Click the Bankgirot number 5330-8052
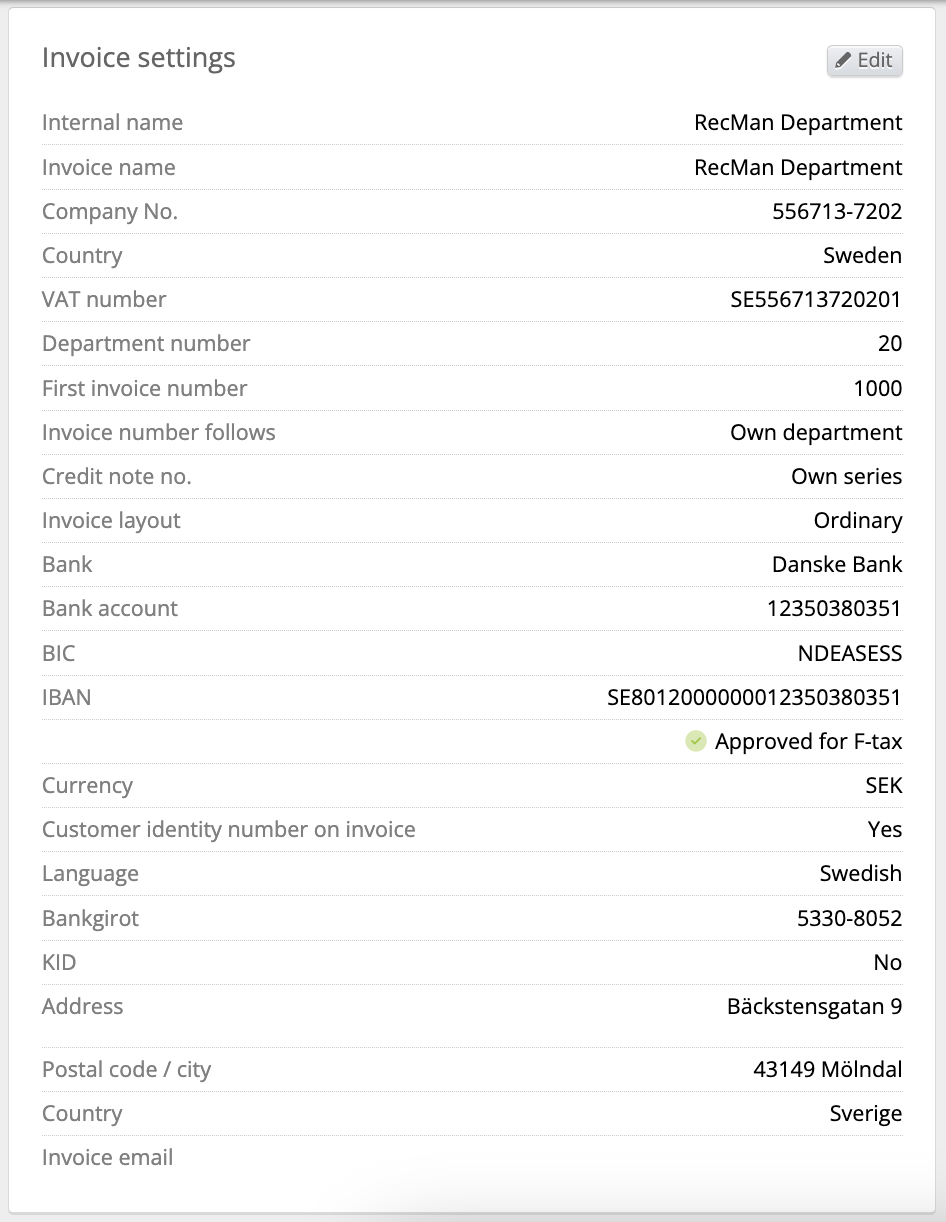The height and width of the screenshot is (1222, 946). 849,919
